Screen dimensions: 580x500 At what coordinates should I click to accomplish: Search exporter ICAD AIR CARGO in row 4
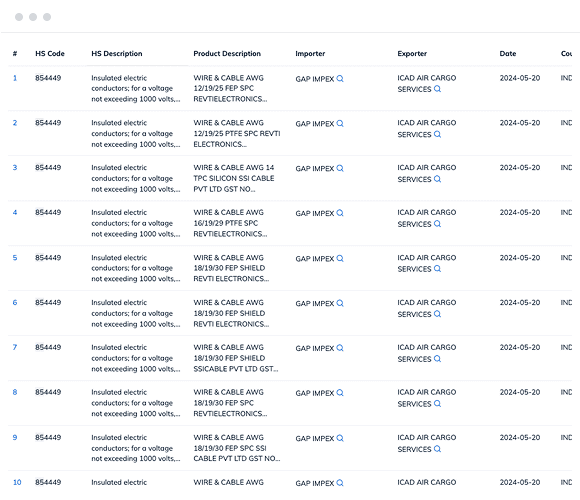pos(437,224)
